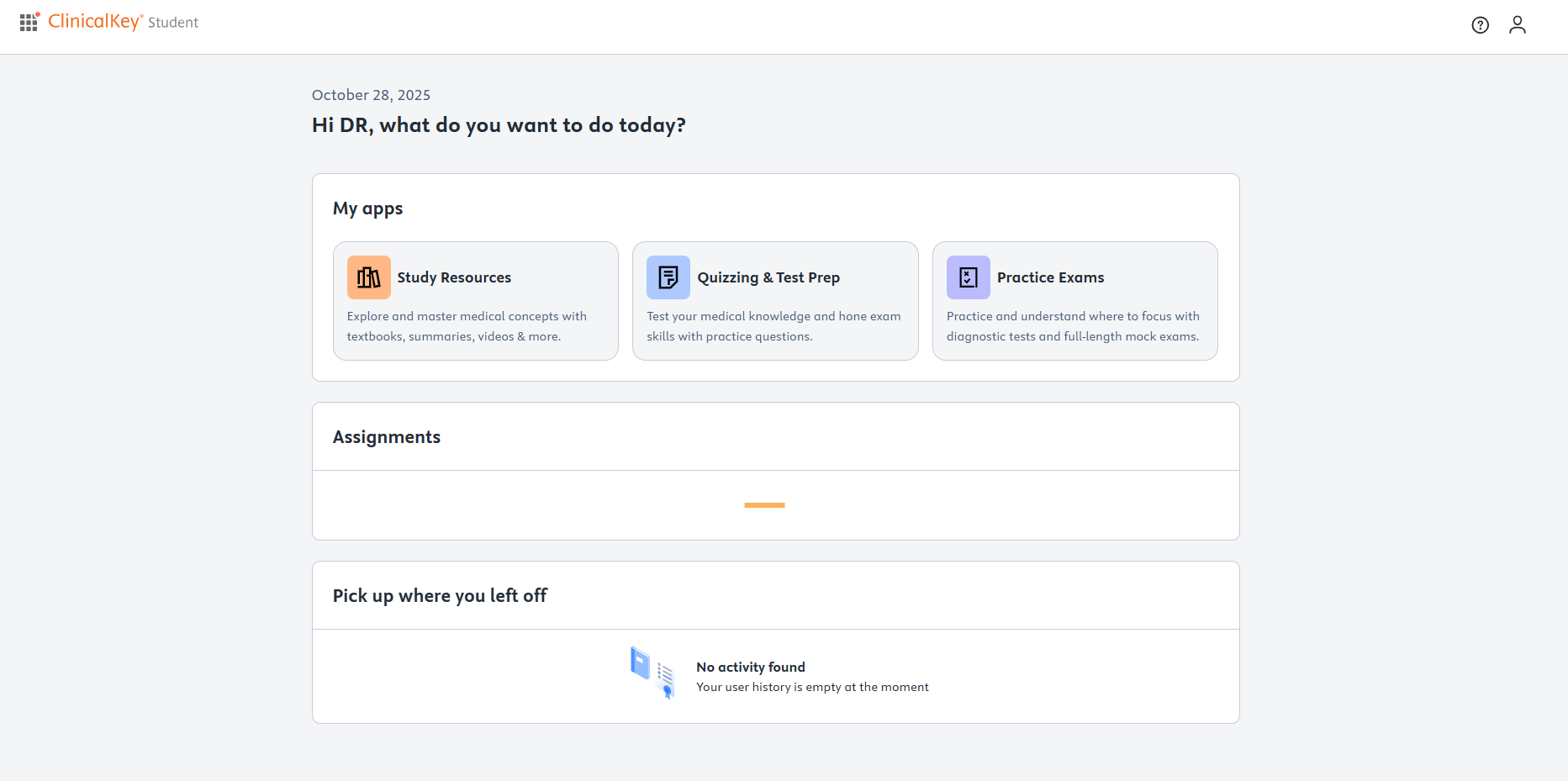The height and width of the screenshot is (781, 1568).
Task: Open the help question mark icon
Action: click(x=1480, y=25)
